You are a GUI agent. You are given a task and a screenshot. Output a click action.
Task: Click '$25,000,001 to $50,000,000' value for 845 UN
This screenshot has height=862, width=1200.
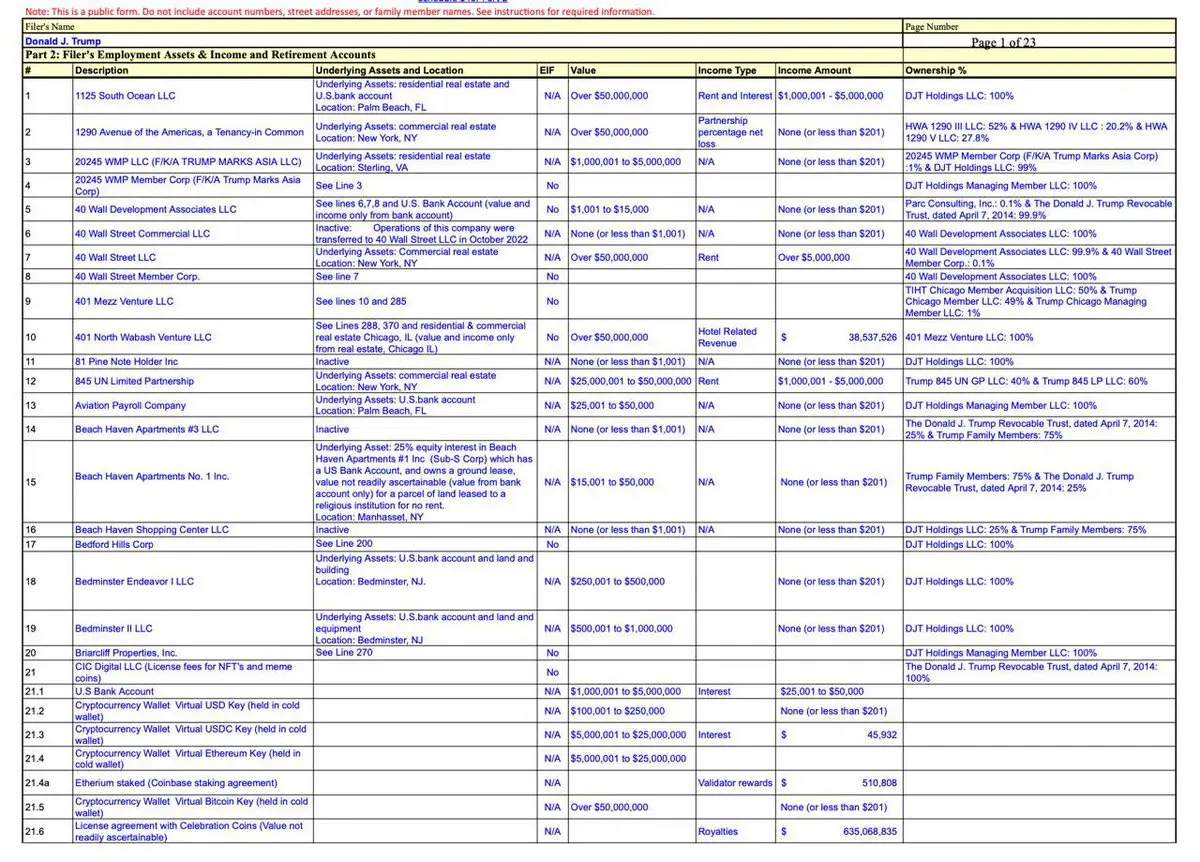coord(631,381)
